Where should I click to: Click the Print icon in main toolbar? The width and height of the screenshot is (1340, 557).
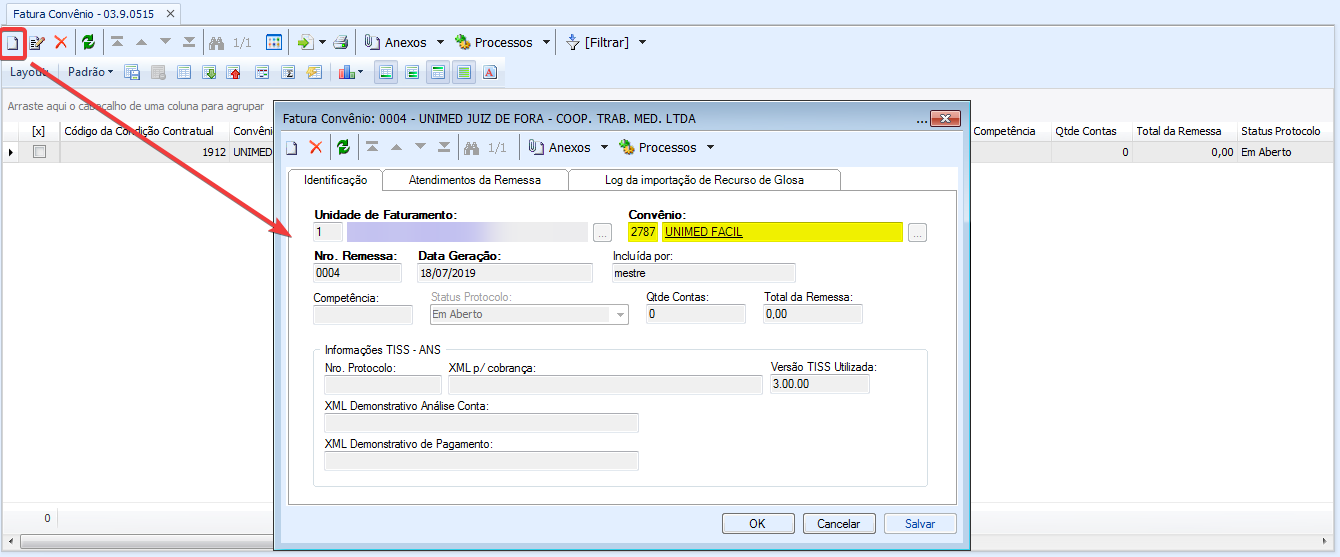[x=341, y=43]
